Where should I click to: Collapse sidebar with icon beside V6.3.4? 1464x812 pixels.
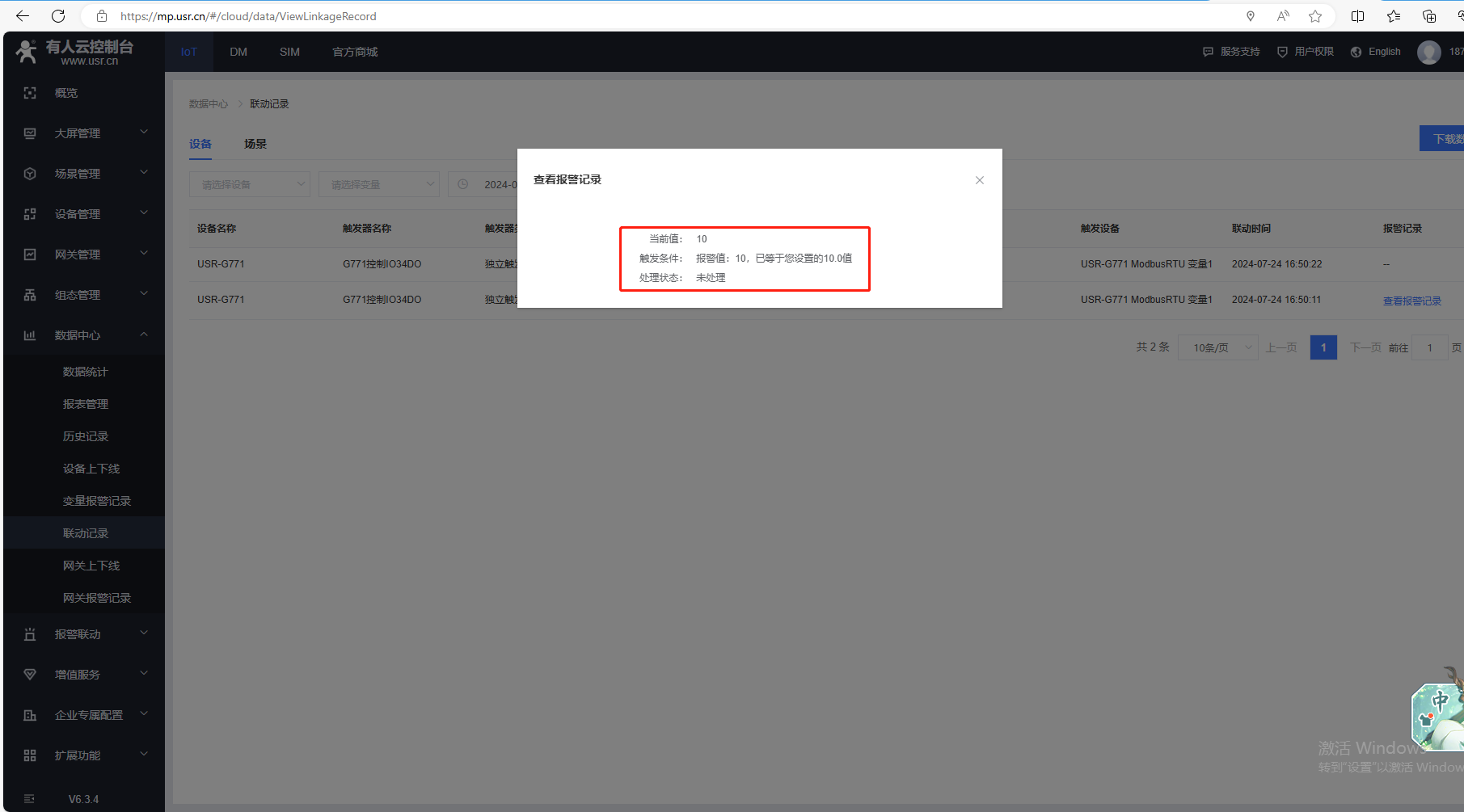coord(30,799)
